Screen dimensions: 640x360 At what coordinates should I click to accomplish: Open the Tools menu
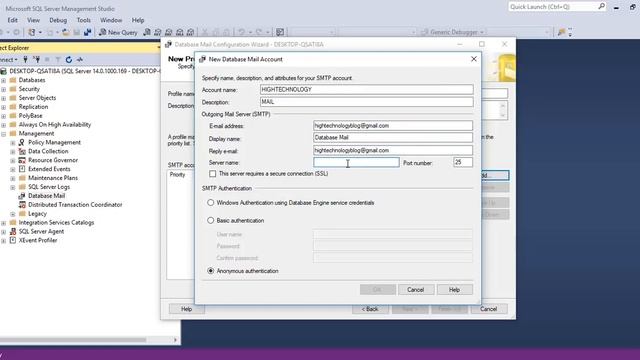[84, 20]
